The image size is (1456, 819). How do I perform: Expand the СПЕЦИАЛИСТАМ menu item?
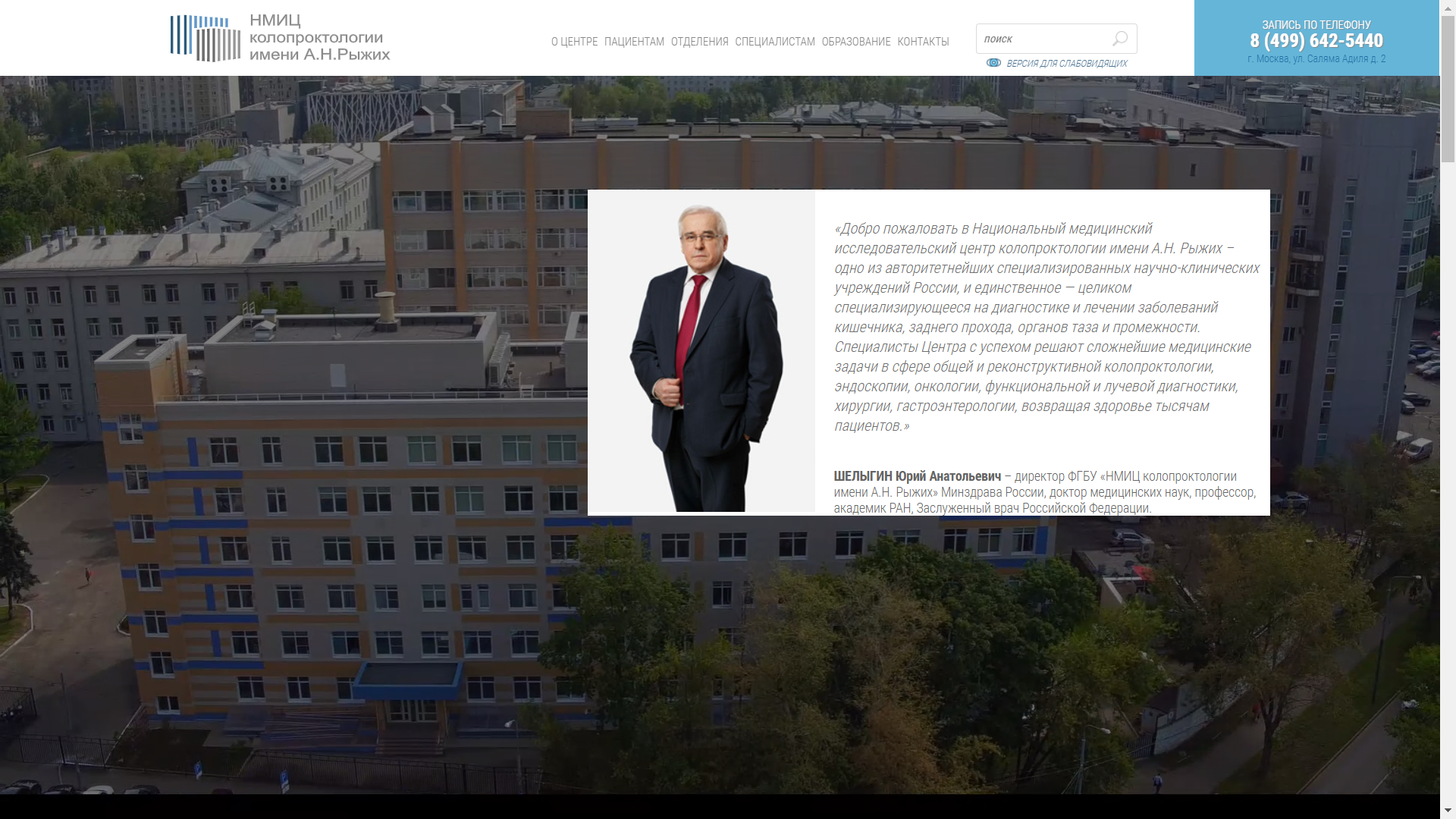[x=774, y=42]
